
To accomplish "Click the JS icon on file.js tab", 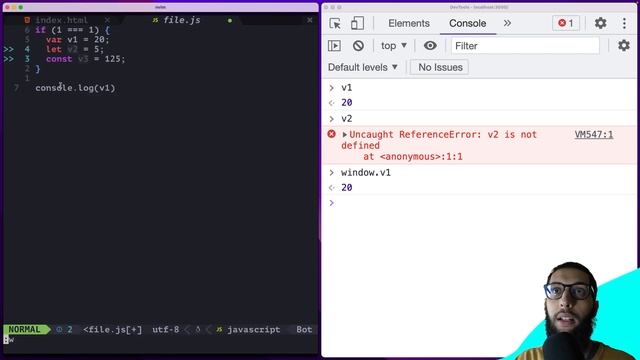I will click(x=155, y=20).
